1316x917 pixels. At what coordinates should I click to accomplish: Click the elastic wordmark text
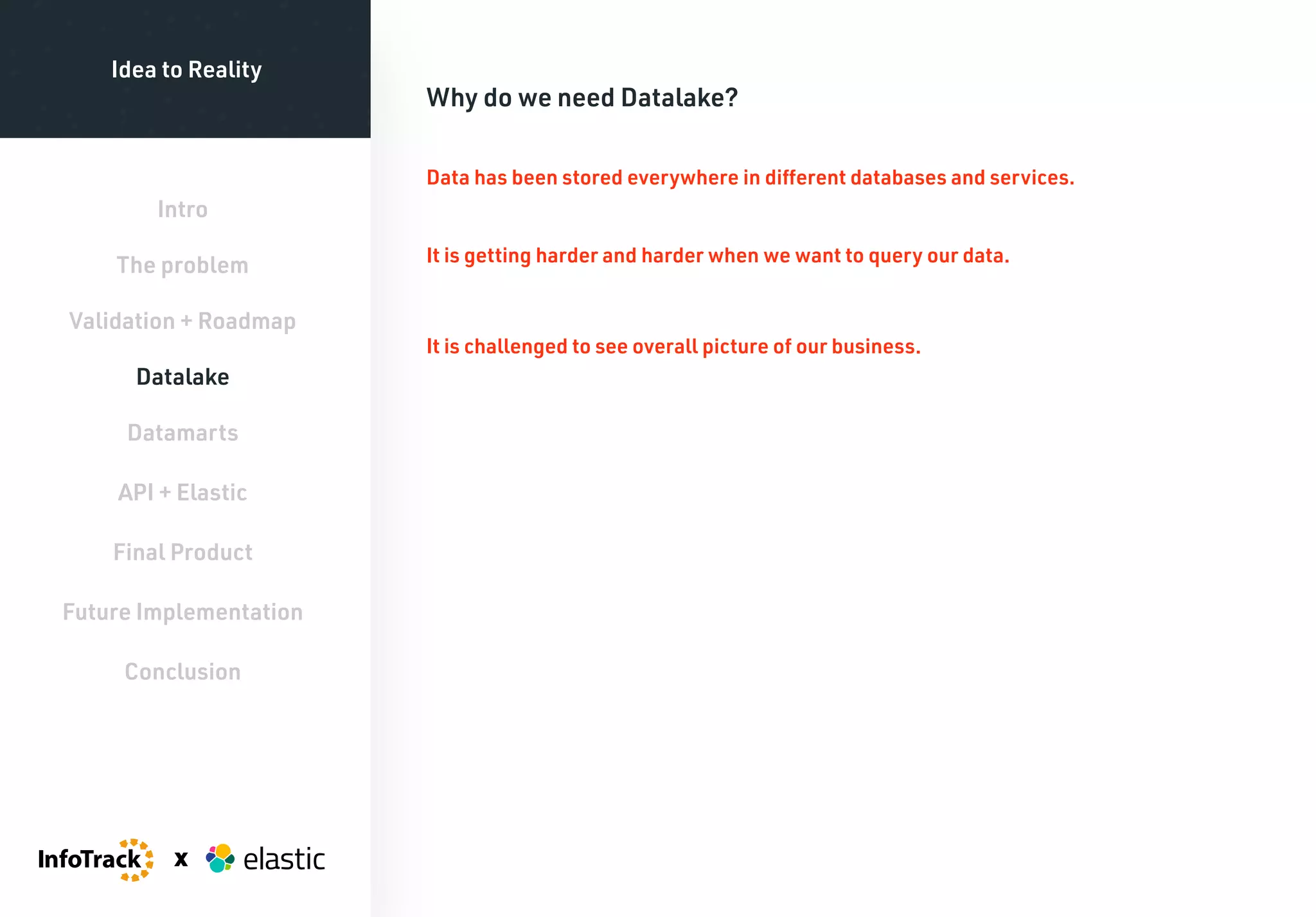point(284,859)
